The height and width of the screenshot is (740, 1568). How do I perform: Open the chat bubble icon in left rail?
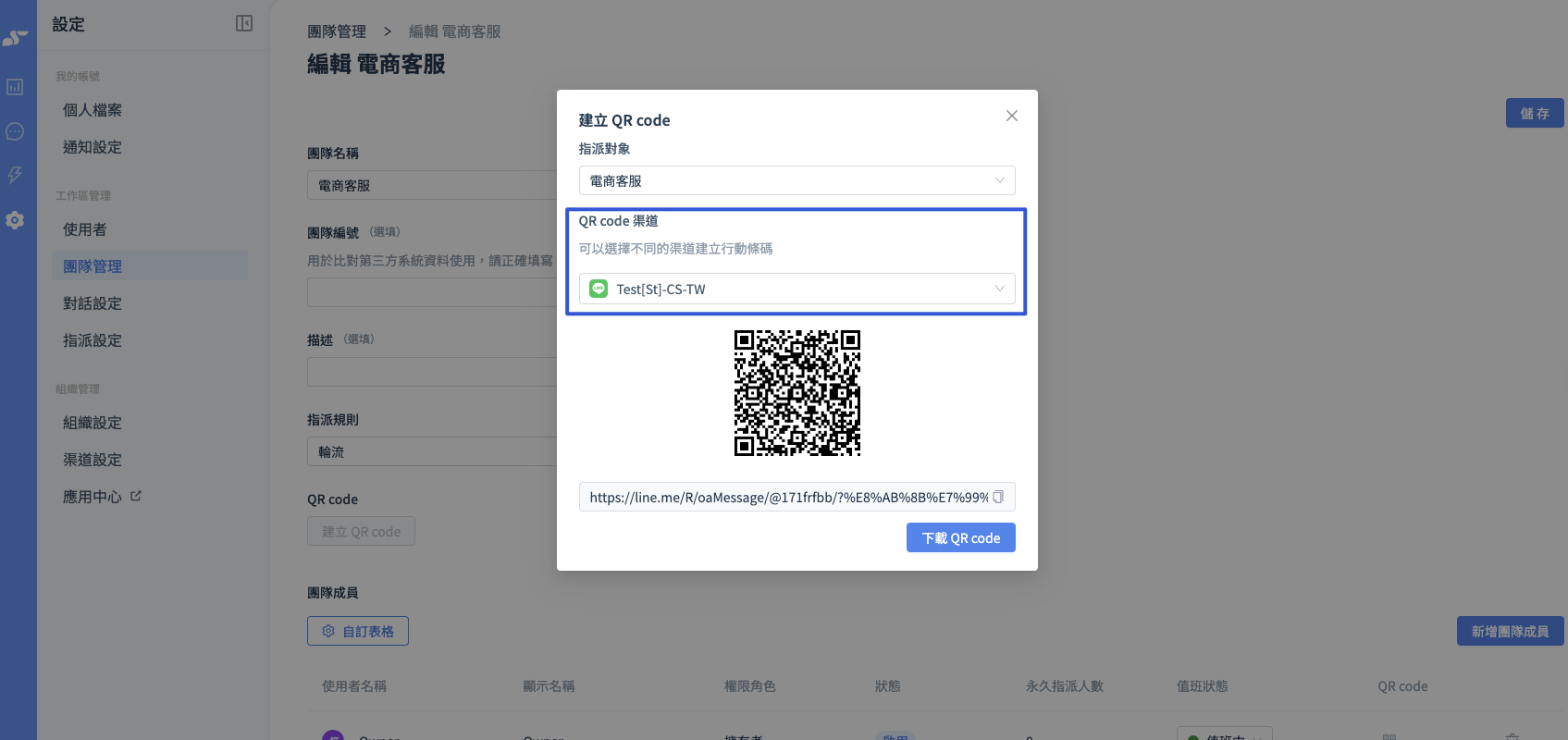point(15,131)
